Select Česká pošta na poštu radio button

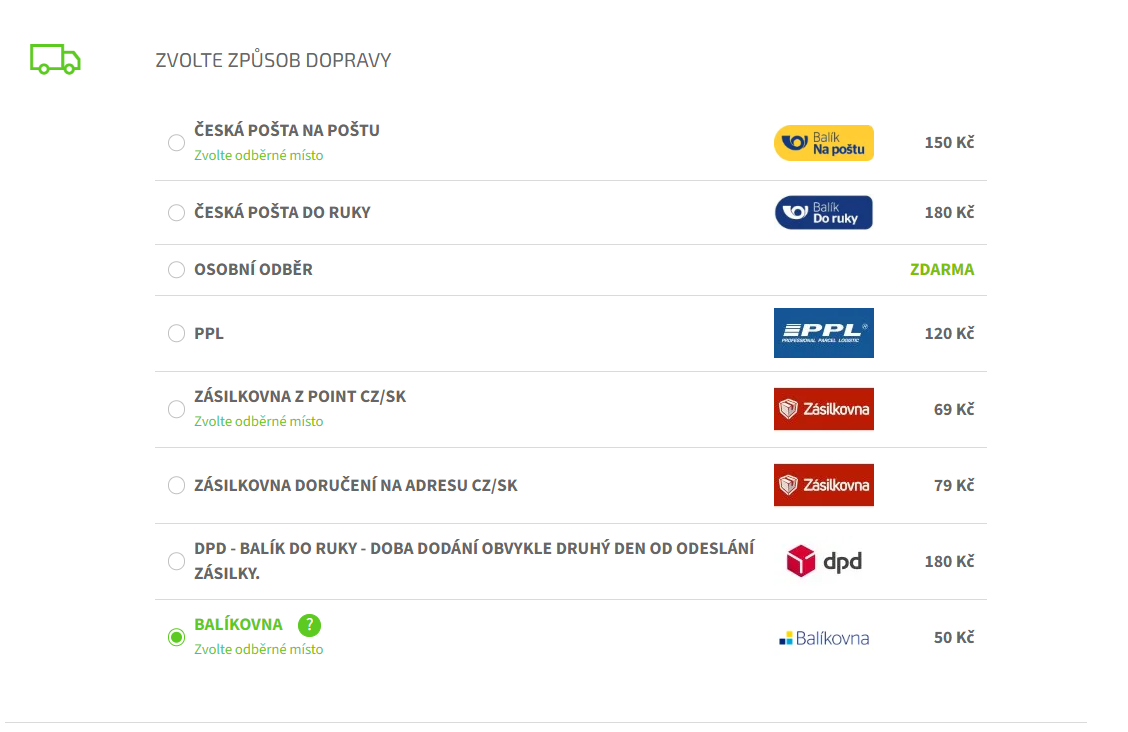[x=177, y=143]
